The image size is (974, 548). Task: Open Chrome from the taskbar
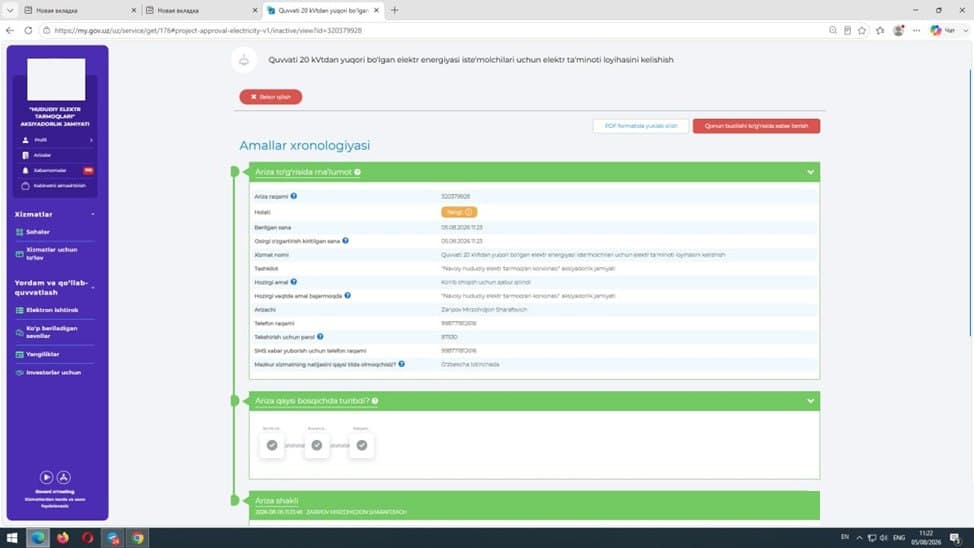click(138, 538)
